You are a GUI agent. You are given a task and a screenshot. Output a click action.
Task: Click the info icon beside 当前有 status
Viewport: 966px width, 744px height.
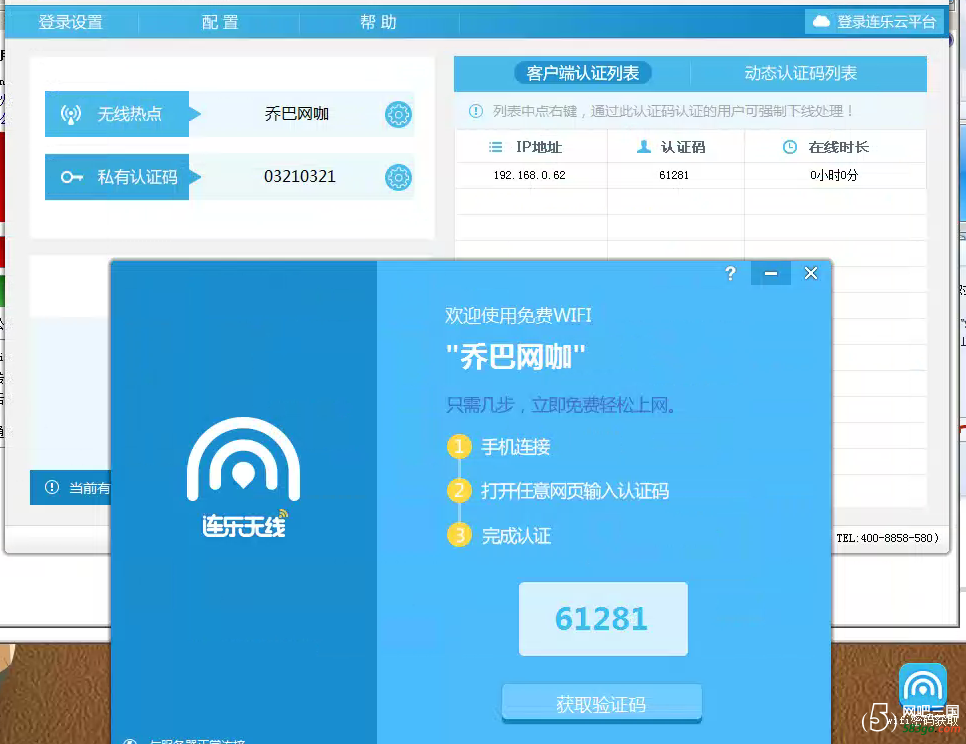pos(52,487)
